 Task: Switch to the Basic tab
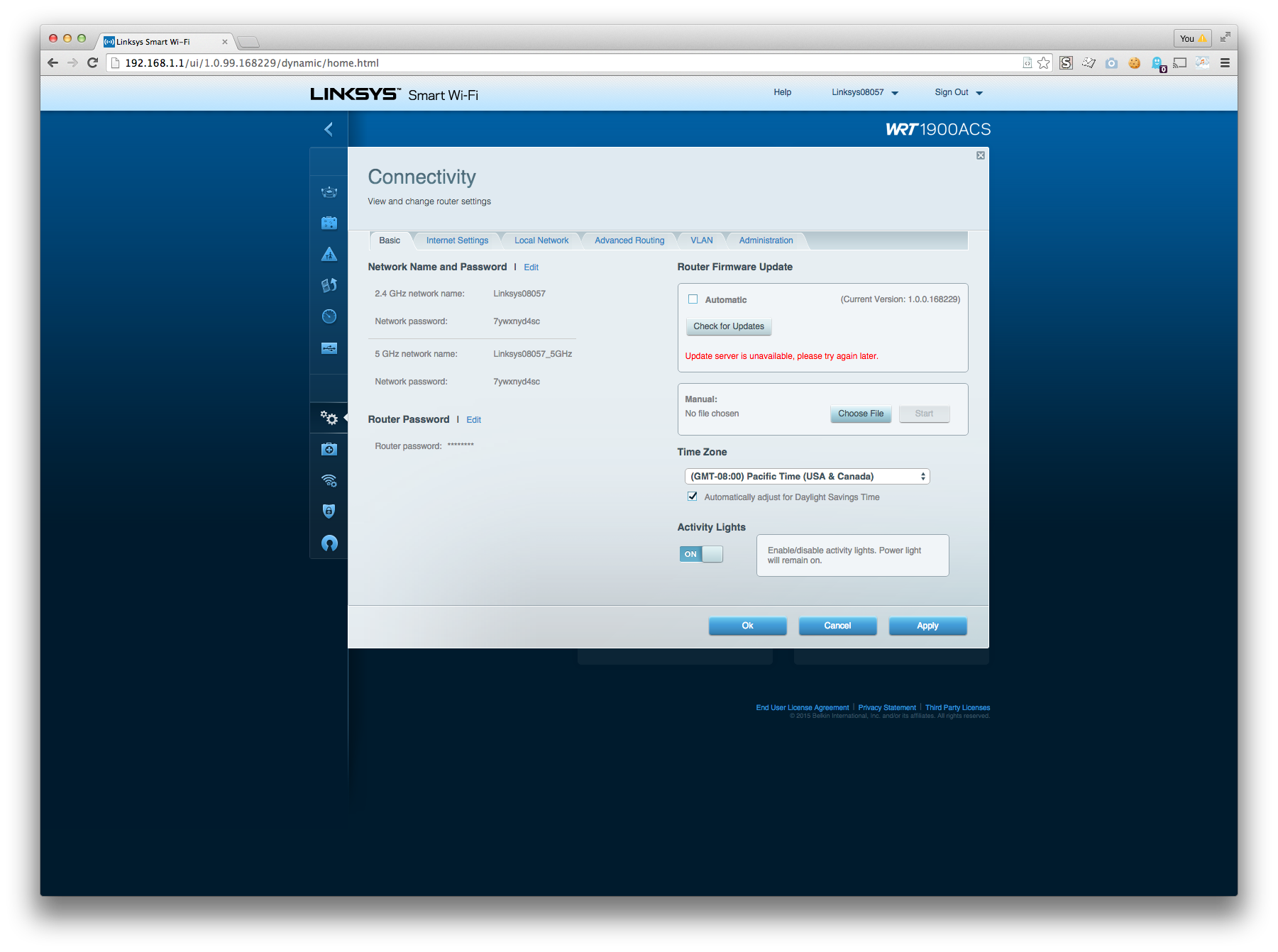click(390, 240)
